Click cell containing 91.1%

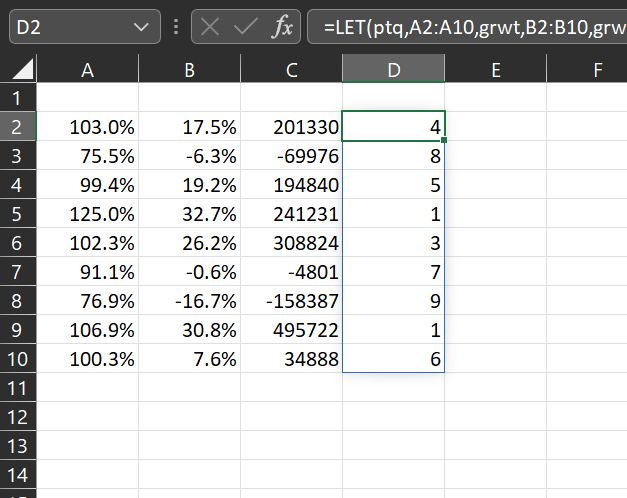pos(88,271)
